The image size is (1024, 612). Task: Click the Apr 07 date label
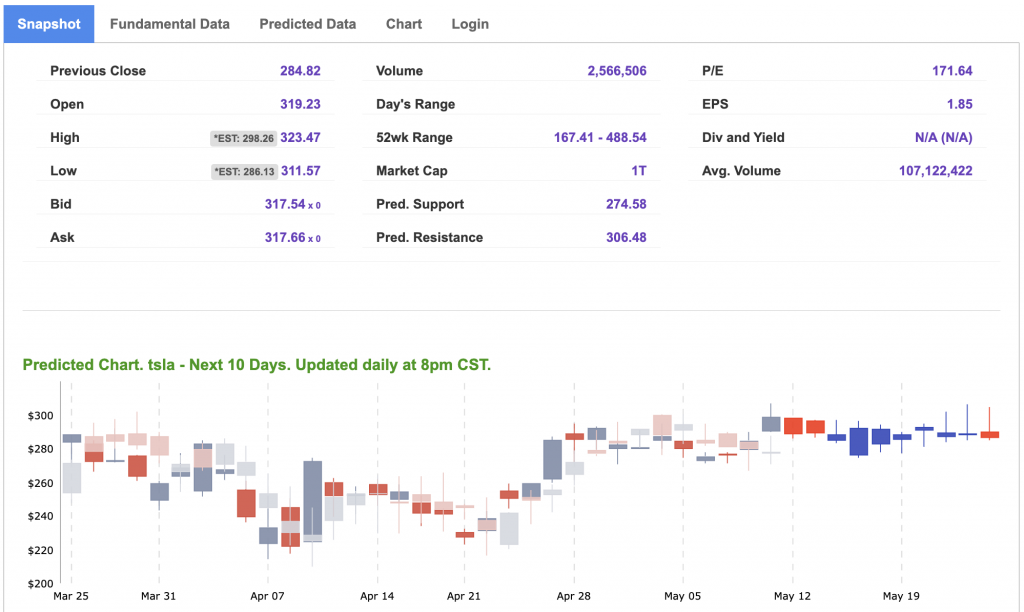tap(267, 596)
